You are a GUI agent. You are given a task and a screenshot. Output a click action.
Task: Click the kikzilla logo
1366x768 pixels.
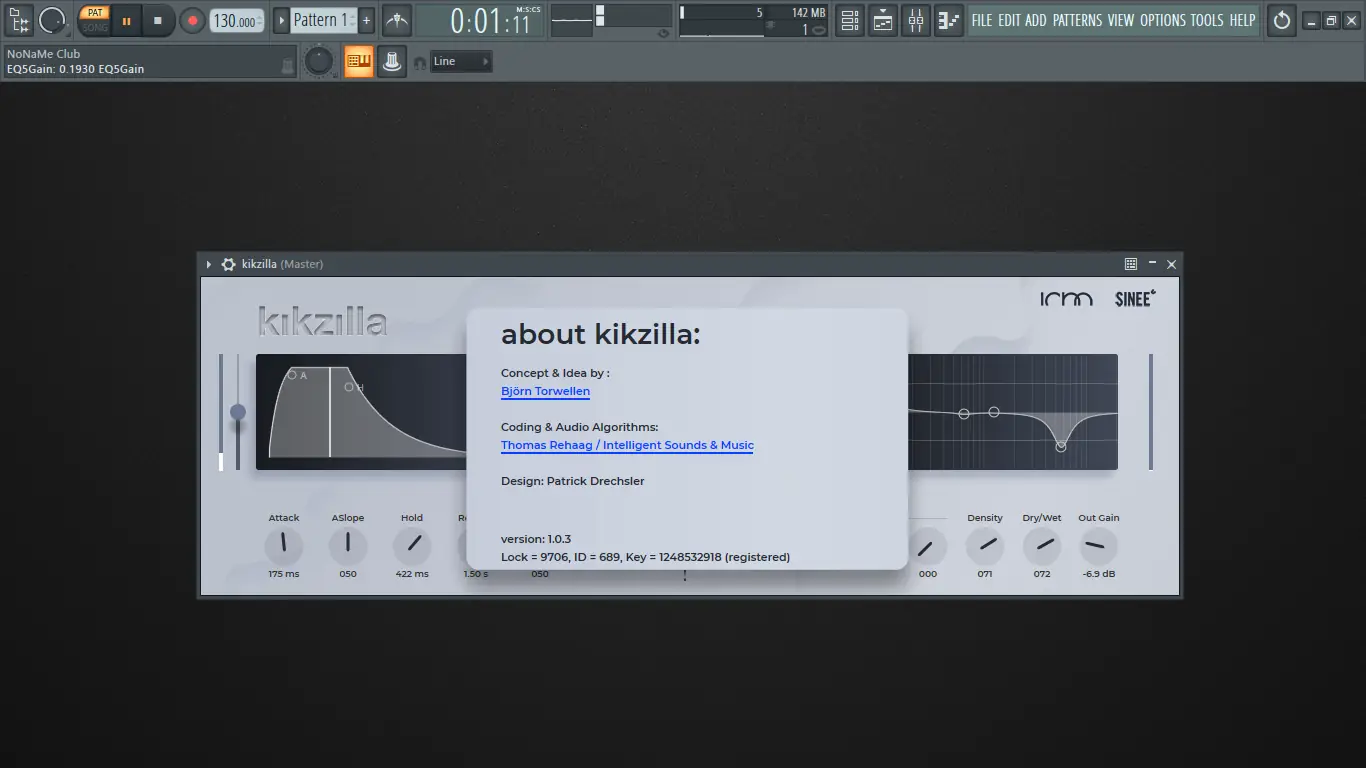pyautogui.click(x=322, y=321)
